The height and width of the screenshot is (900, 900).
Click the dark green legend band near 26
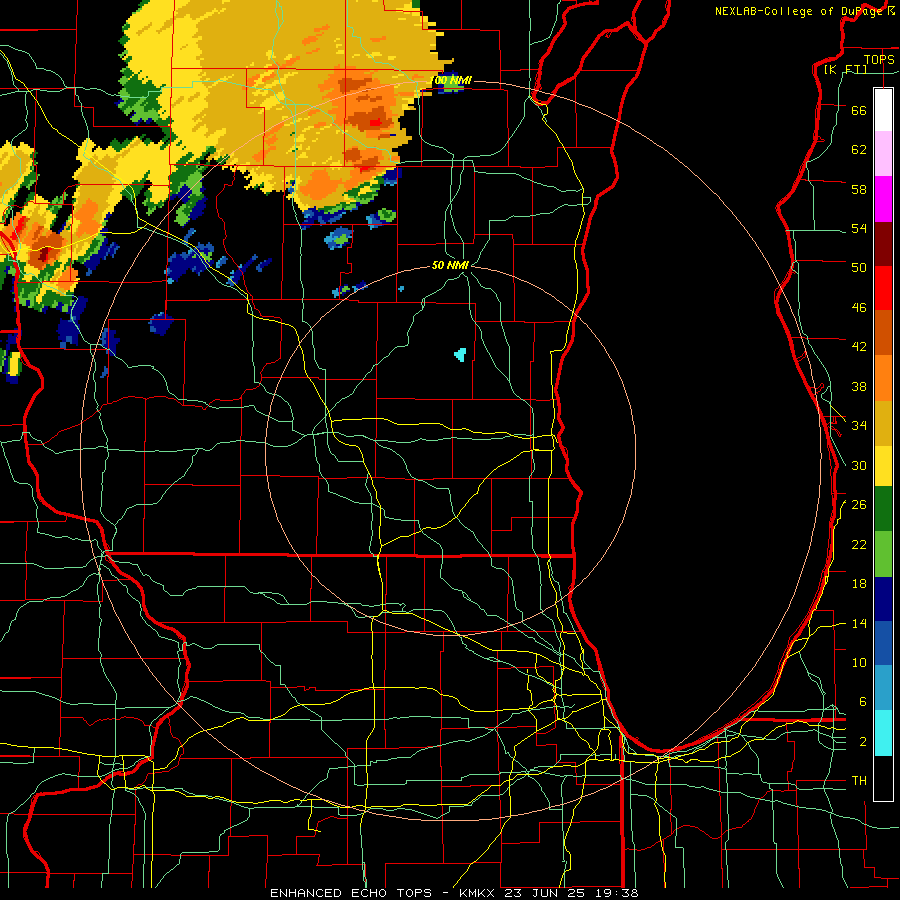tap(883, 509)
